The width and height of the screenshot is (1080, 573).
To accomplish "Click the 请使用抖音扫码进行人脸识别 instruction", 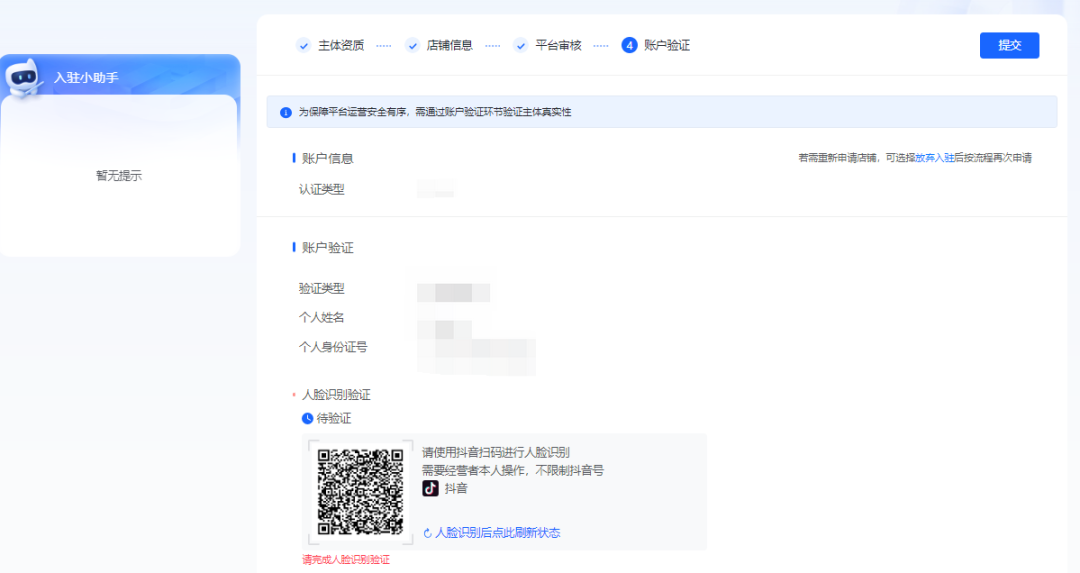I will (x=496, y=452).
